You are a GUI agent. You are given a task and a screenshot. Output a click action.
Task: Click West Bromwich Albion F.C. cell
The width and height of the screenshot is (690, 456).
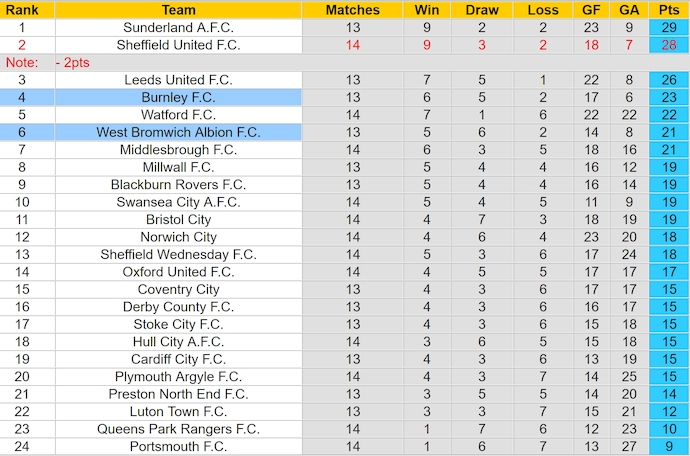(178, 132)
